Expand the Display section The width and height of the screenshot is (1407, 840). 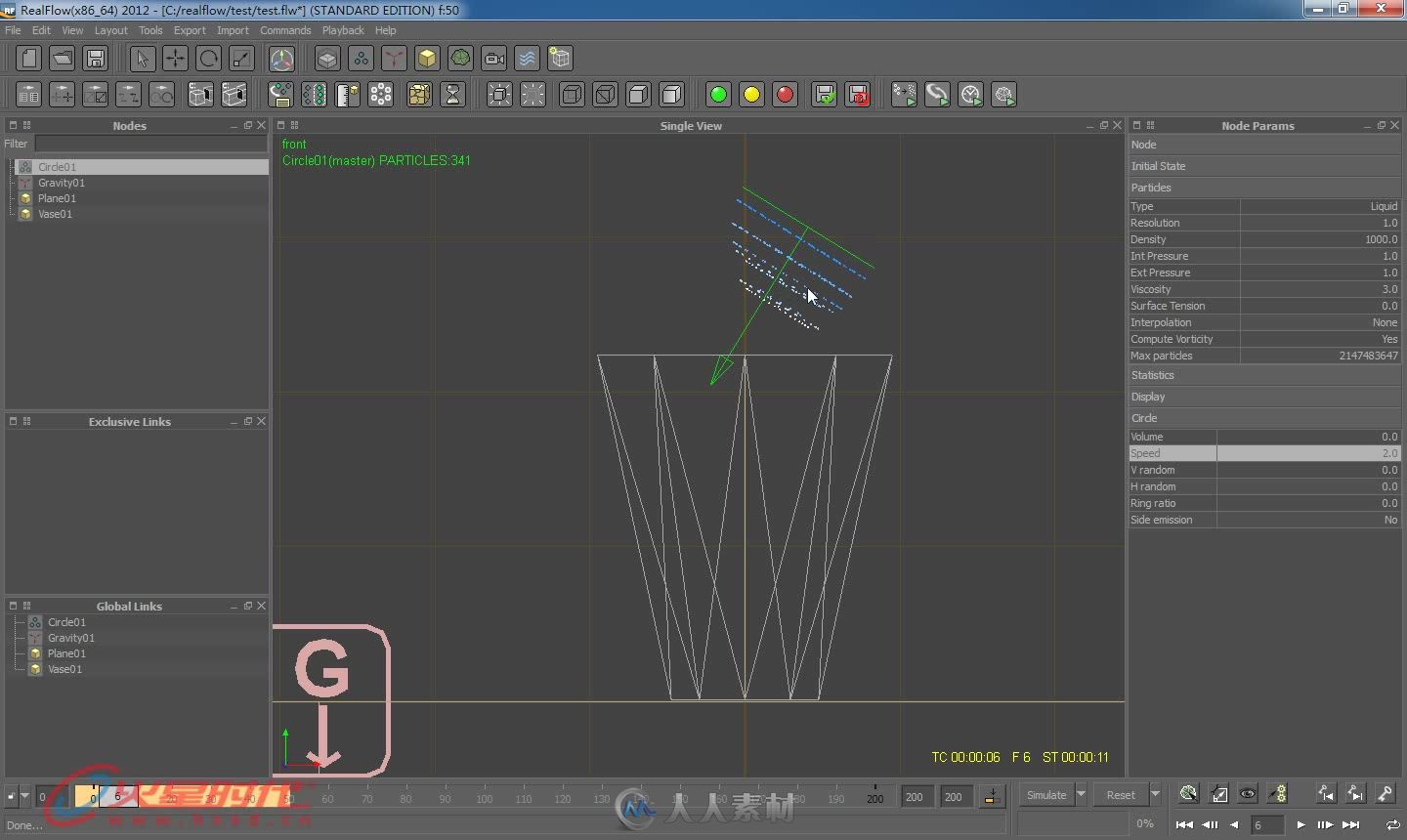(1264, 397)
